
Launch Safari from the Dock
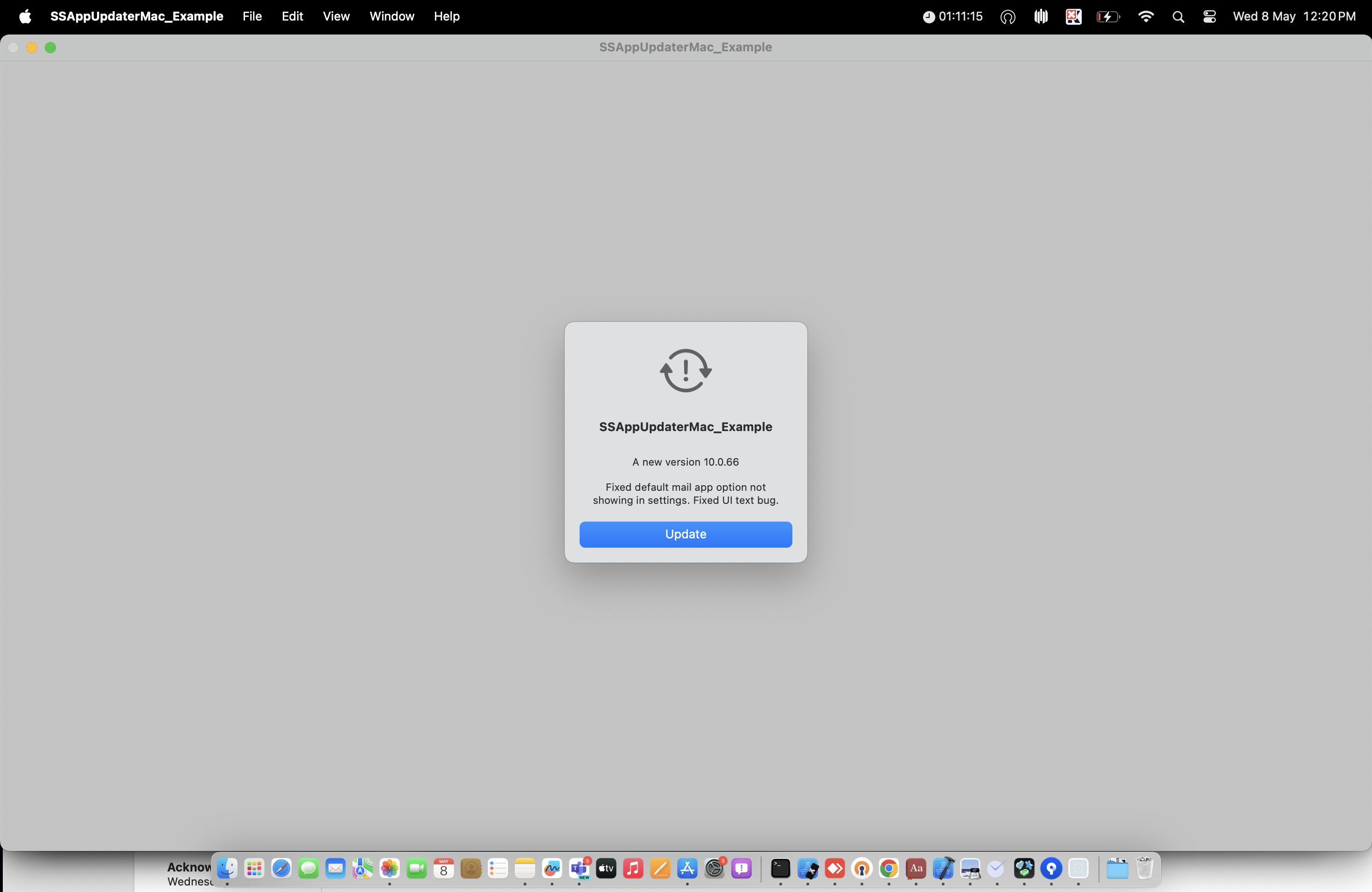click(x=281, y=868)
